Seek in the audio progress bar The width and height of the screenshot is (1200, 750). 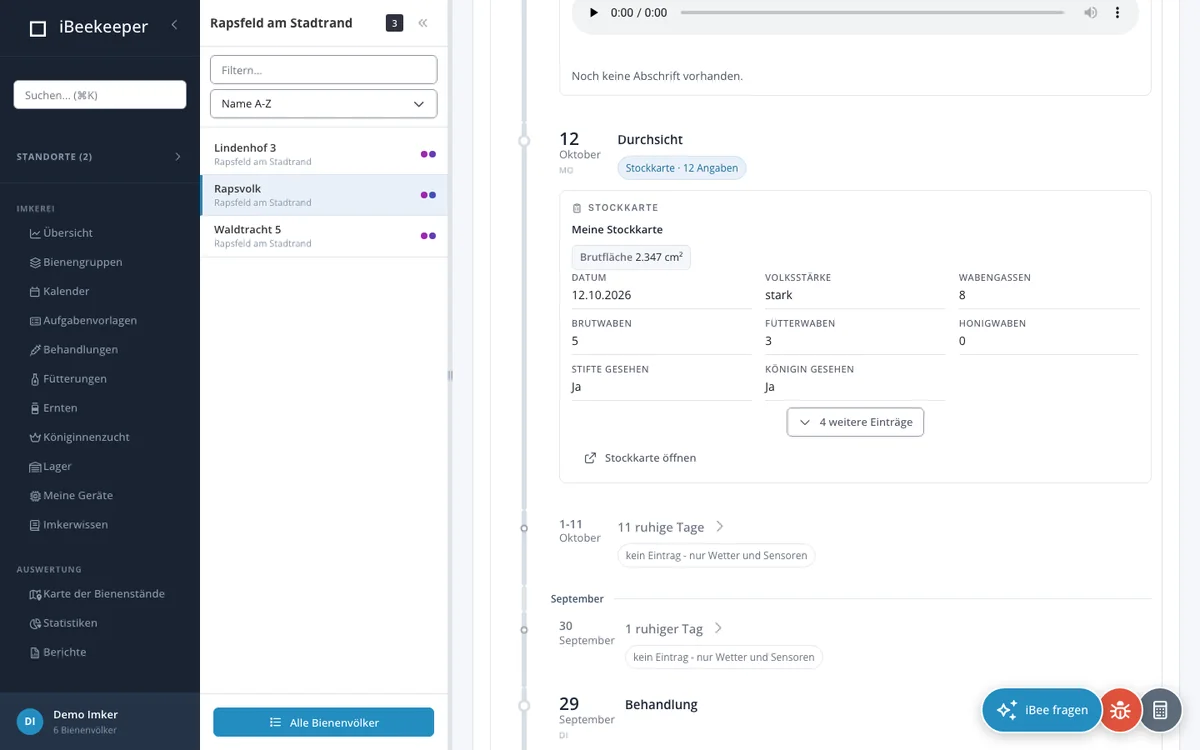pos(872,13)
